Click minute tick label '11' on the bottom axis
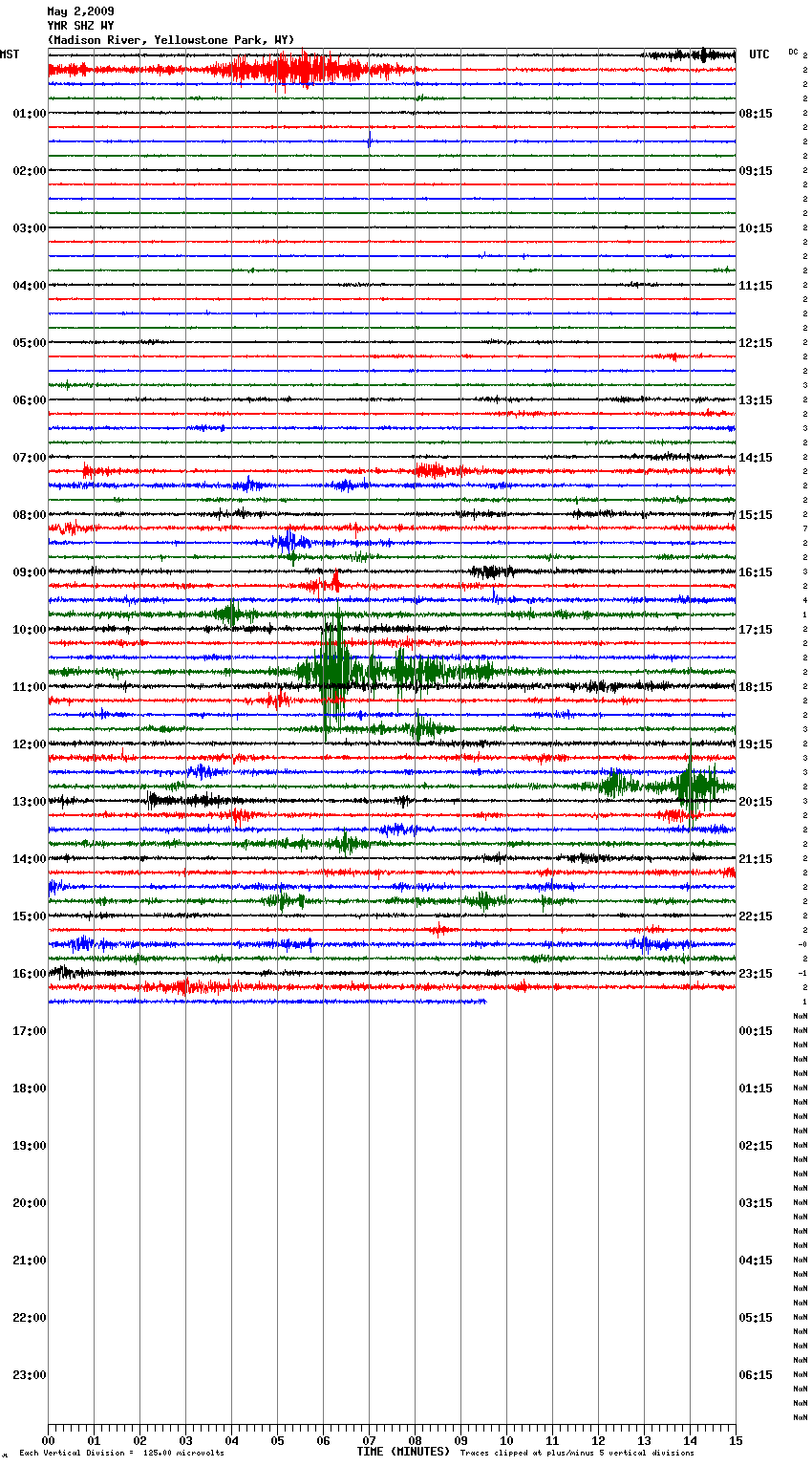 pyautogui.click(x=552, y=1440)
